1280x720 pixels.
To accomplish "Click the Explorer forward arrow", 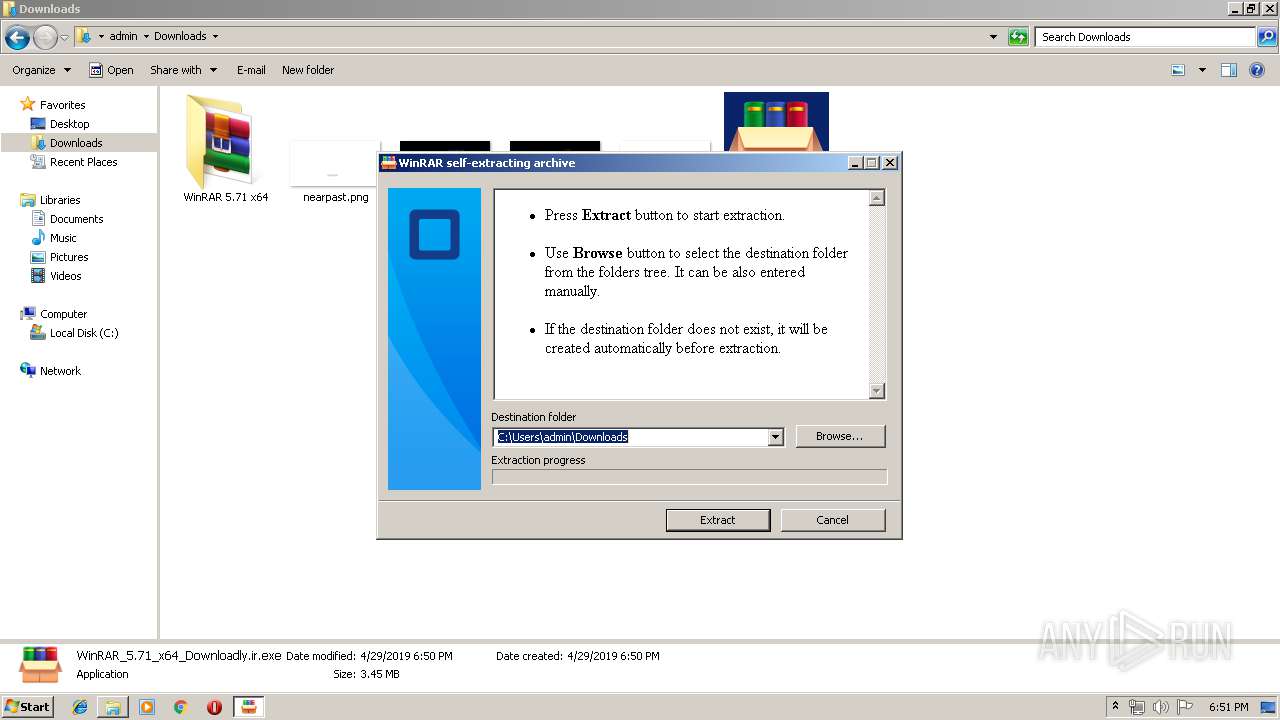I will coord(45,38).
